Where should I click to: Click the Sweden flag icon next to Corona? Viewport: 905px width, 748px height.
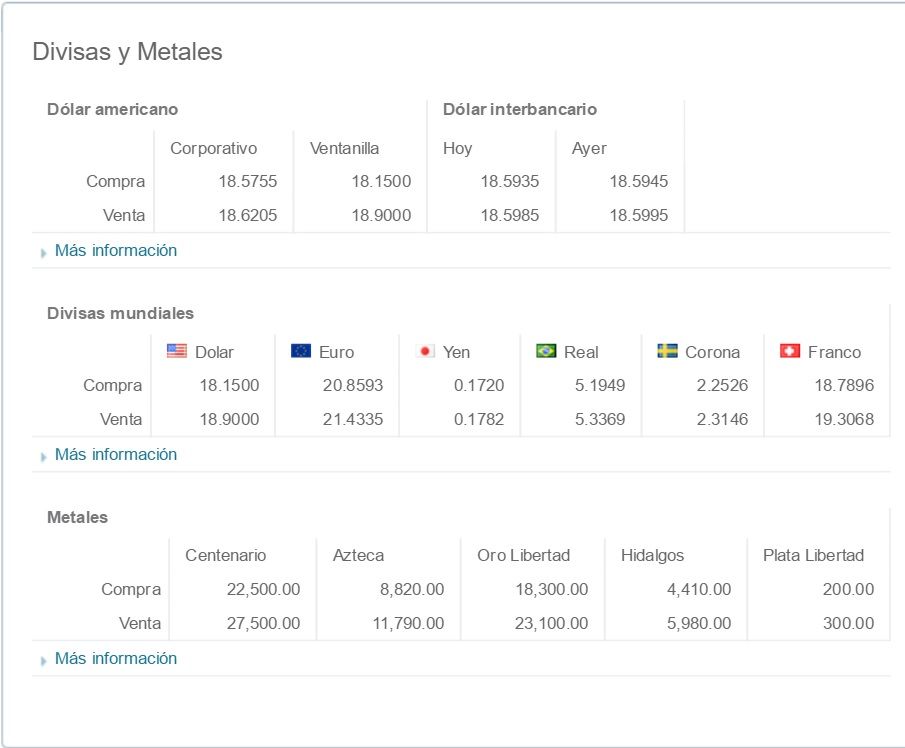point(667,351)
